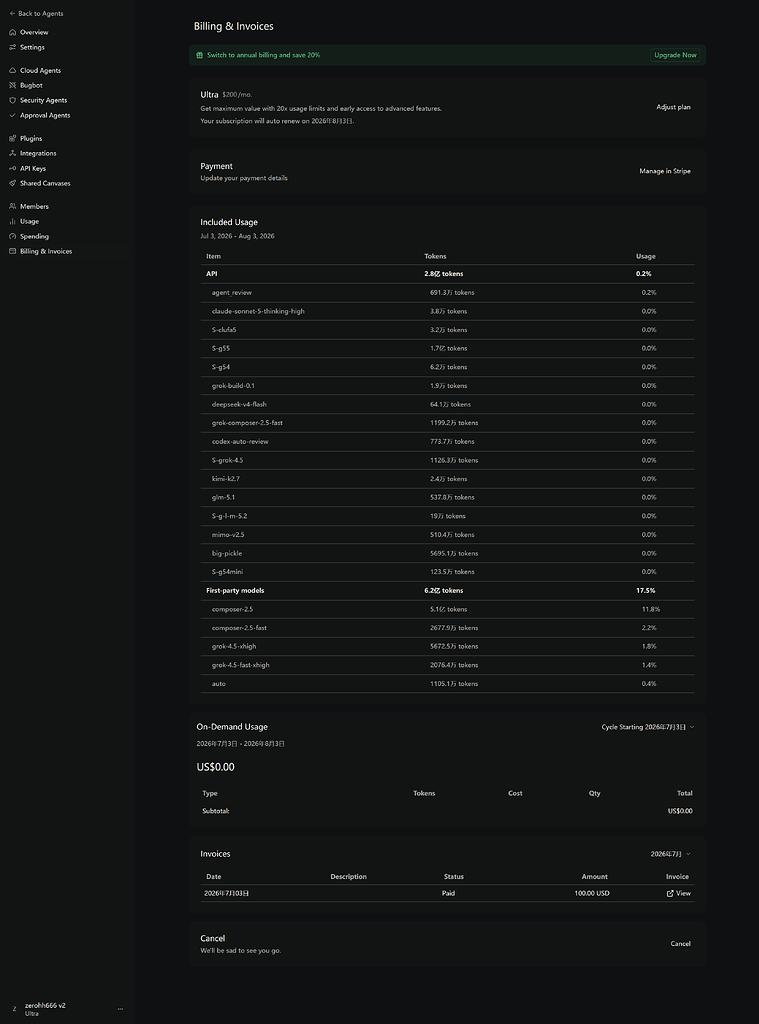Click the Plugins icon in sidebar
759x1024 pixels.
(x=12, y=138)
